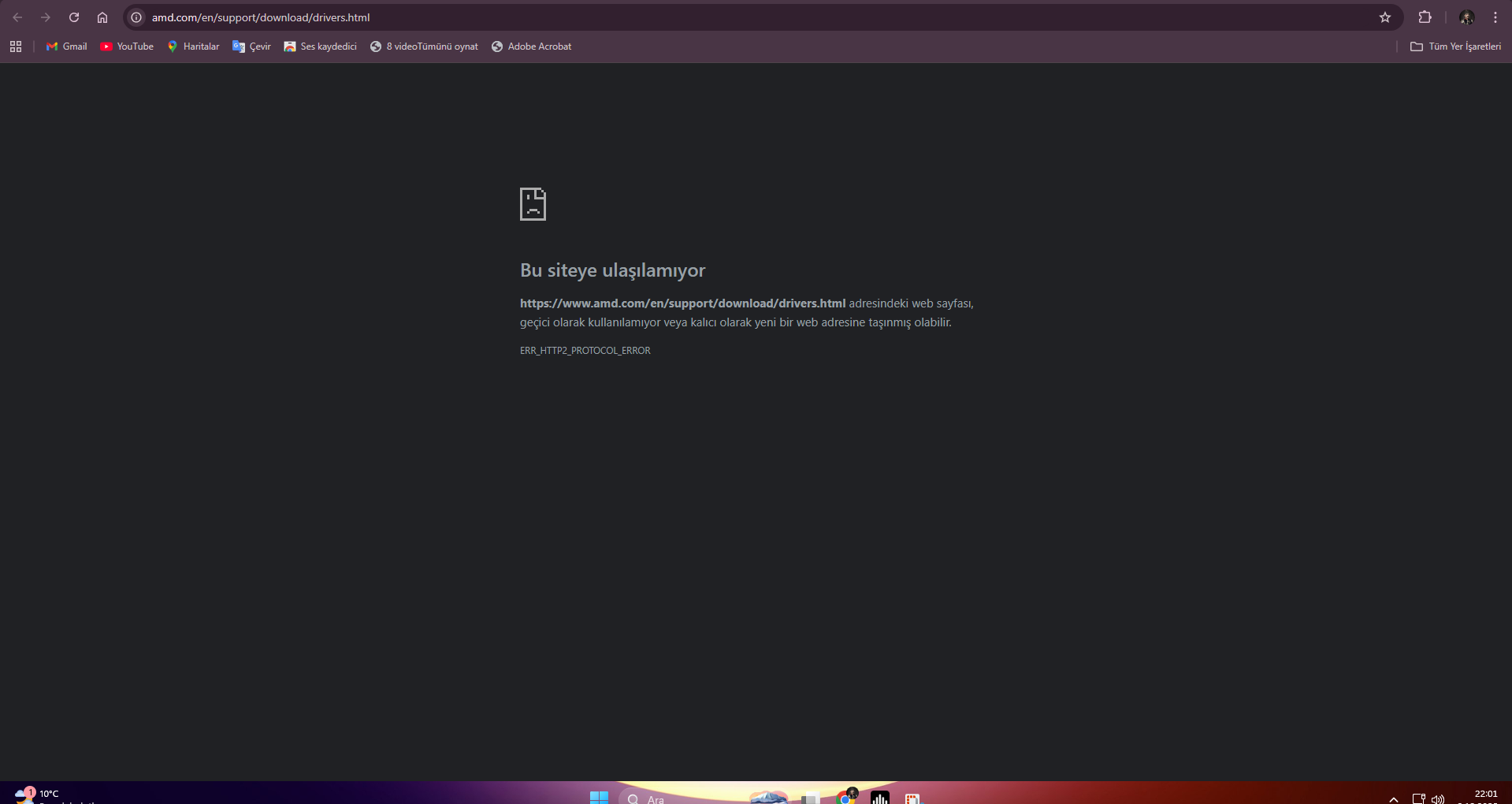Click the sad page error icon
The height and width of the screenshot is (804, 1512).
tap(533, 204)
